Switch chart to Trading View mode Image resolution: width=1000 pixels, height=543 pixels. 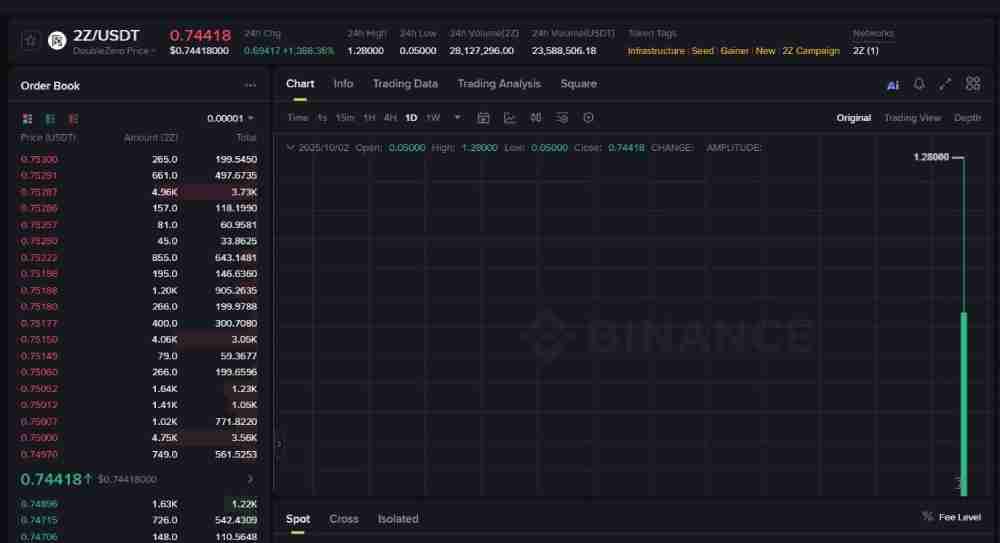pyautogui.click(x=912, y=118)
